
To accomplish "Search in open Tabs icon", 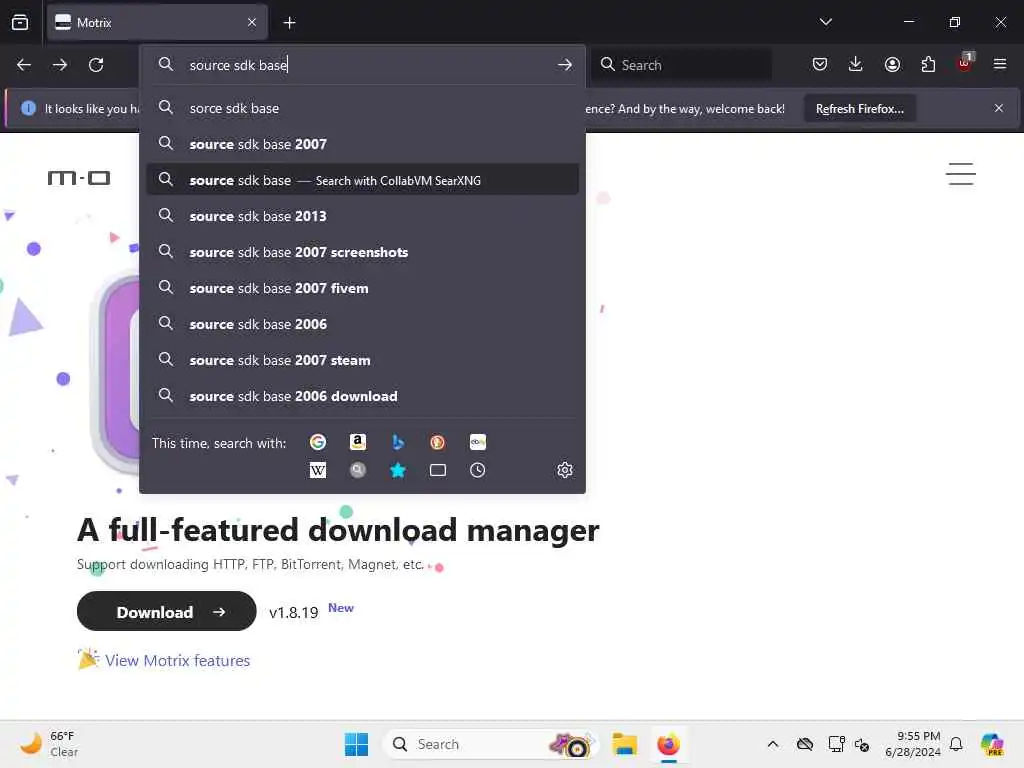I will [x=438, y=470].
